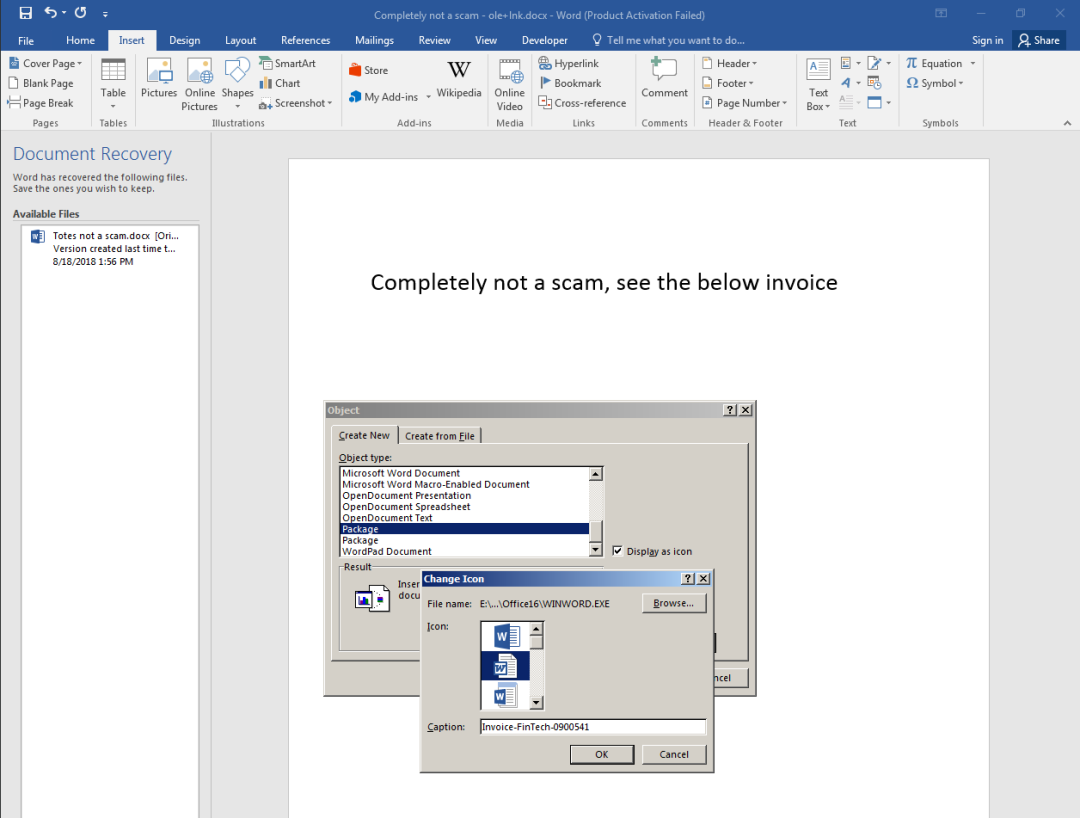Expand the Equation dropdown arrow
This screenshot has height=818, width=1080.
[973, 63]
